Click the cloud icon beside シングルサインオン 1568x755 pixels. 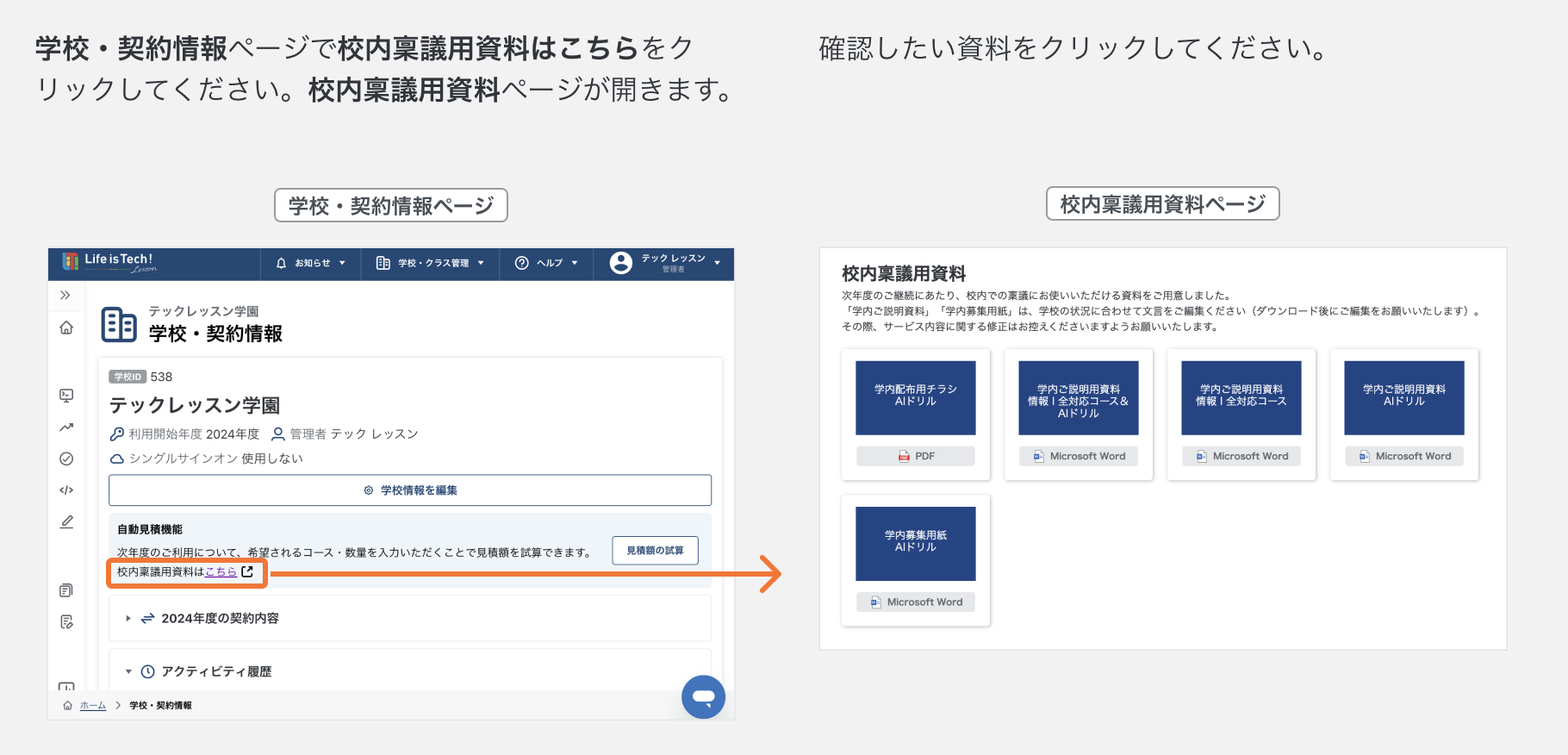(117, 459)
